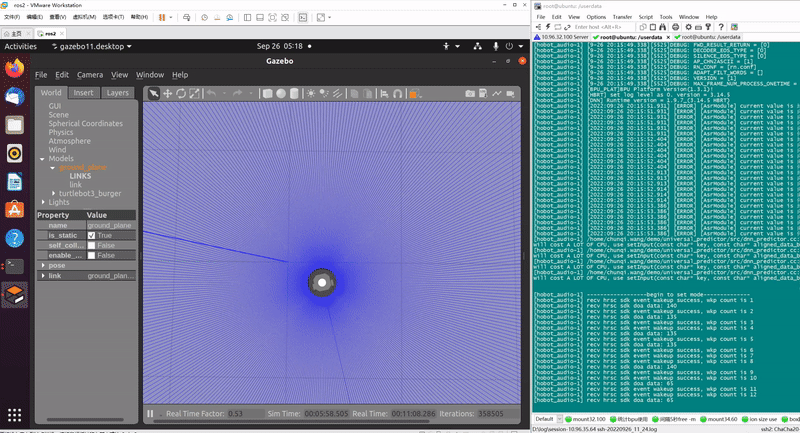Viewport: 800px width, 433px height.
Task: Click the Print icon in SecureCRT toolbar
Action: (x=676, y=27)
